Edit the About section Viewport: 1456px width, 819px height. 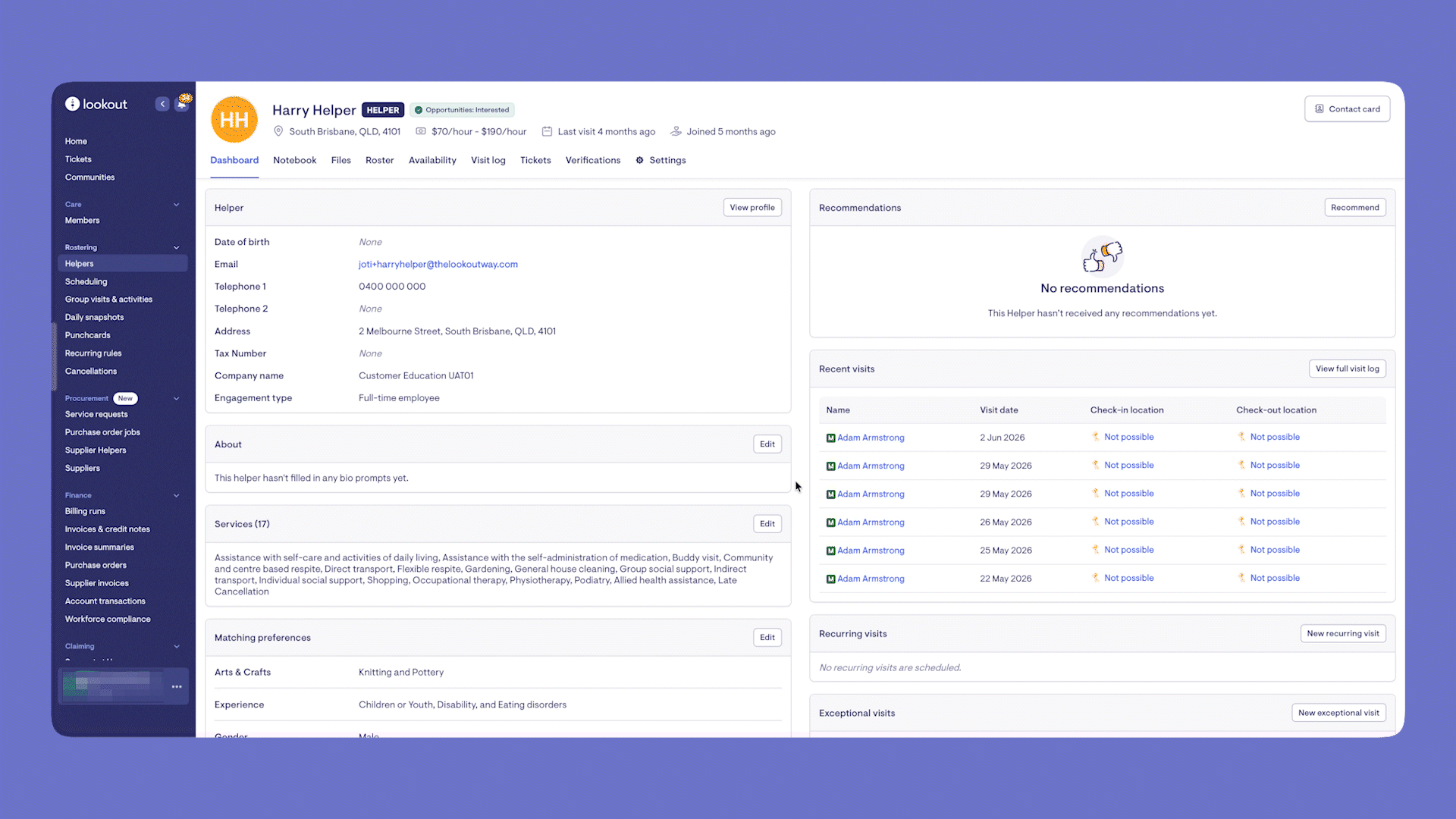[767, 444]
